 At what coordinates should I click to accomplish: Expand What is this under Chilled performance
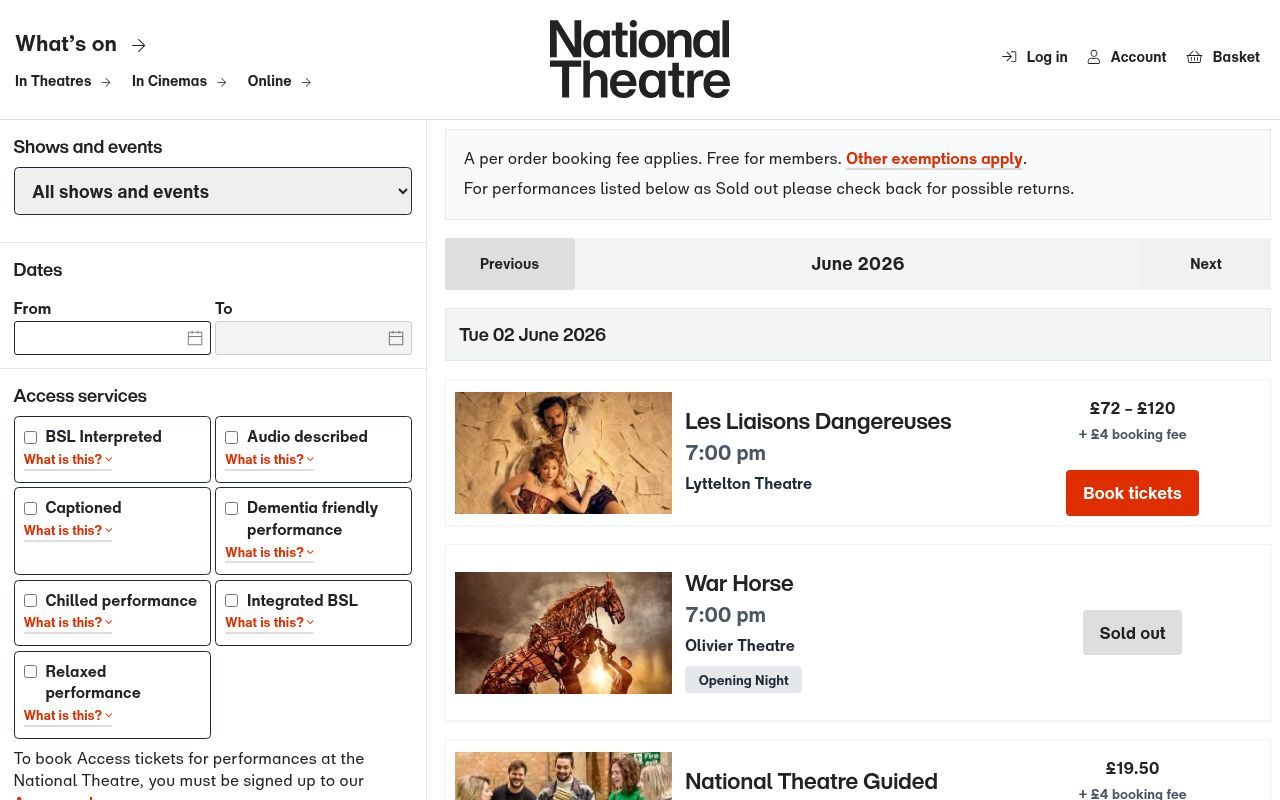click(68, 623)
